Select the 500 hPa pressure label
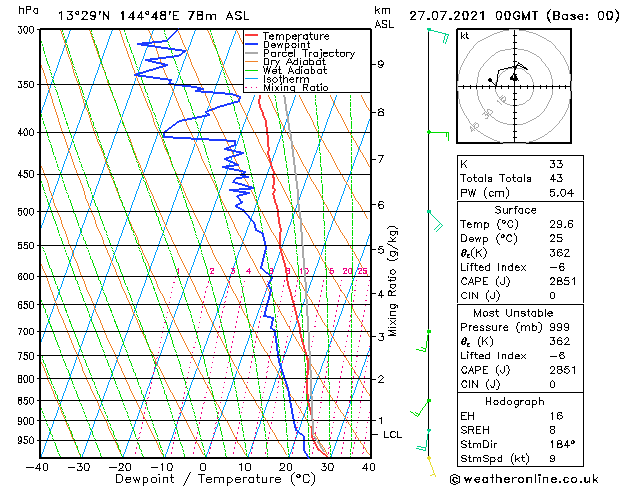 (x=28, y=212)
